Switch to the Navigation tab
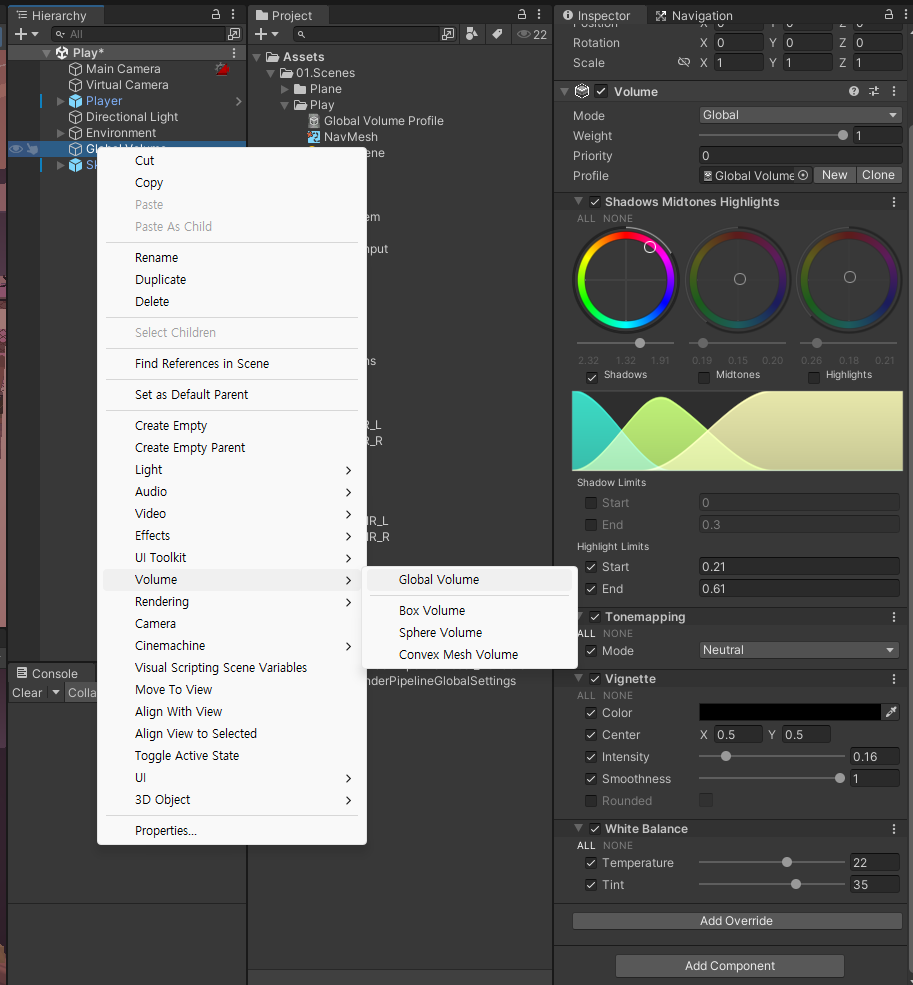This screenshot has height=985, width=913. [694, 15]
